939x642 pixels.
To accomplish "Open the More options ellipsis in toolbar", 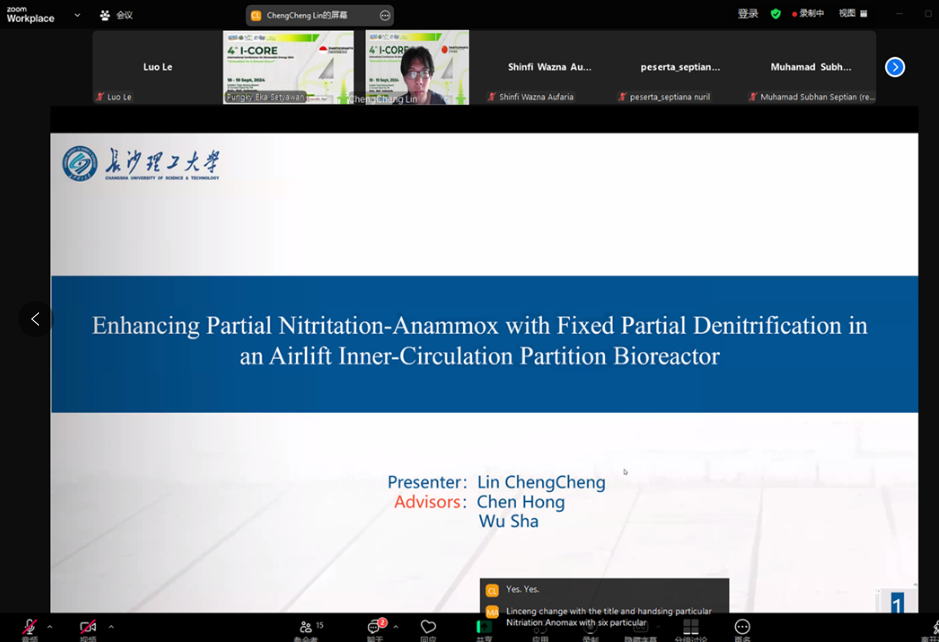I will point(742,628).
